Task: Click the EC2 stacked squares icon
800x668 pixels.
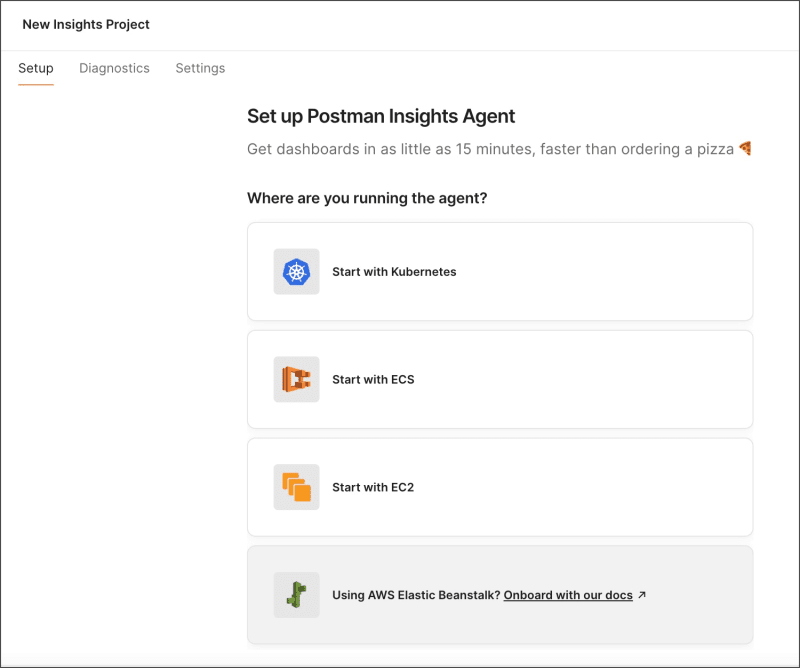Action: (x=296, y=487)
